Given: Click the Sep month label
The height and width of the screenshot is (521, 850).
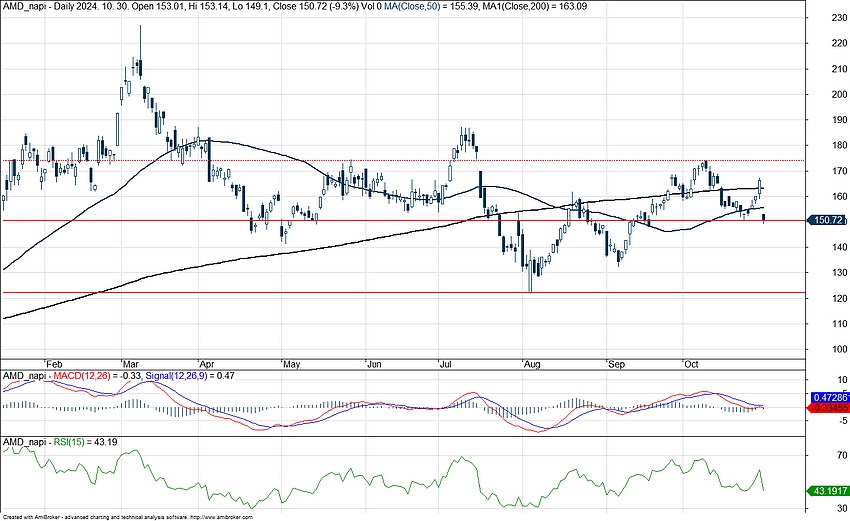Looking at the screenshot, I should [616, 364].
